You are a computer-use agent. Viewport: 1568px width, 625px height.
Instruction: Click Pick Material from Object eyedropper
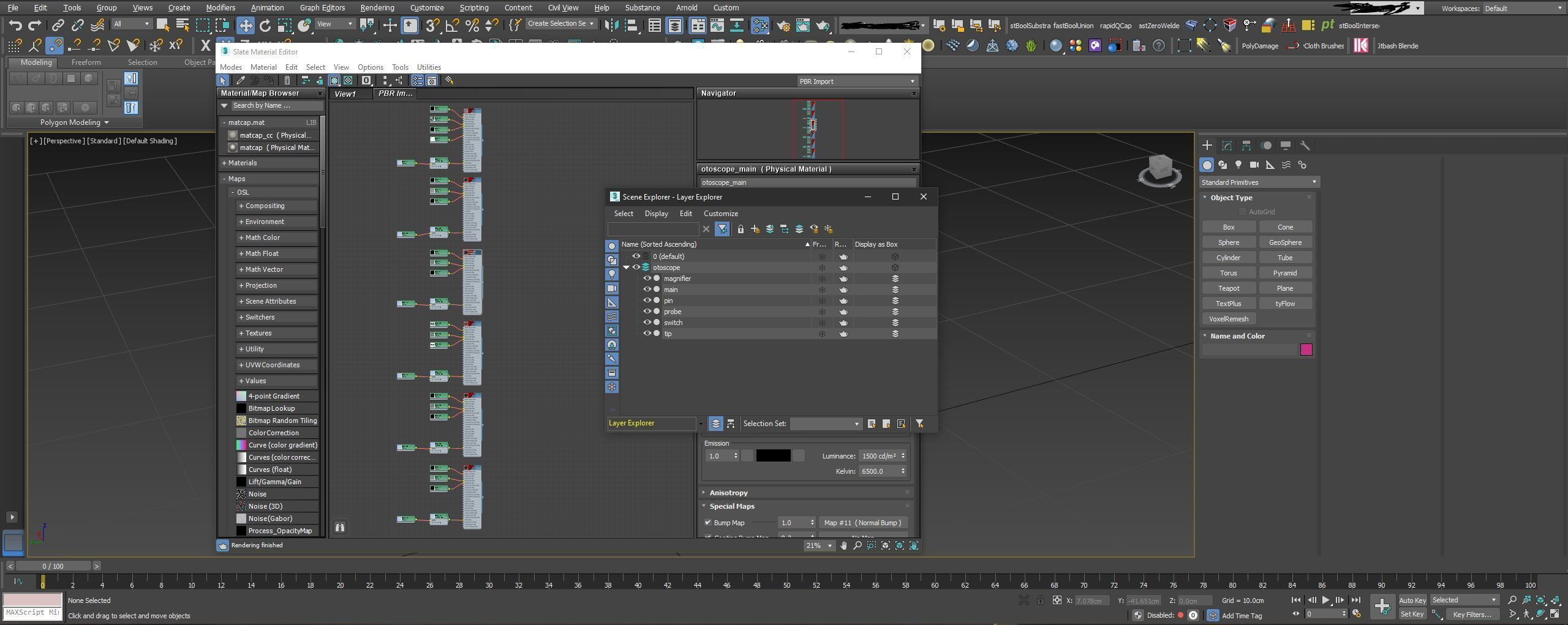point(241,81)
